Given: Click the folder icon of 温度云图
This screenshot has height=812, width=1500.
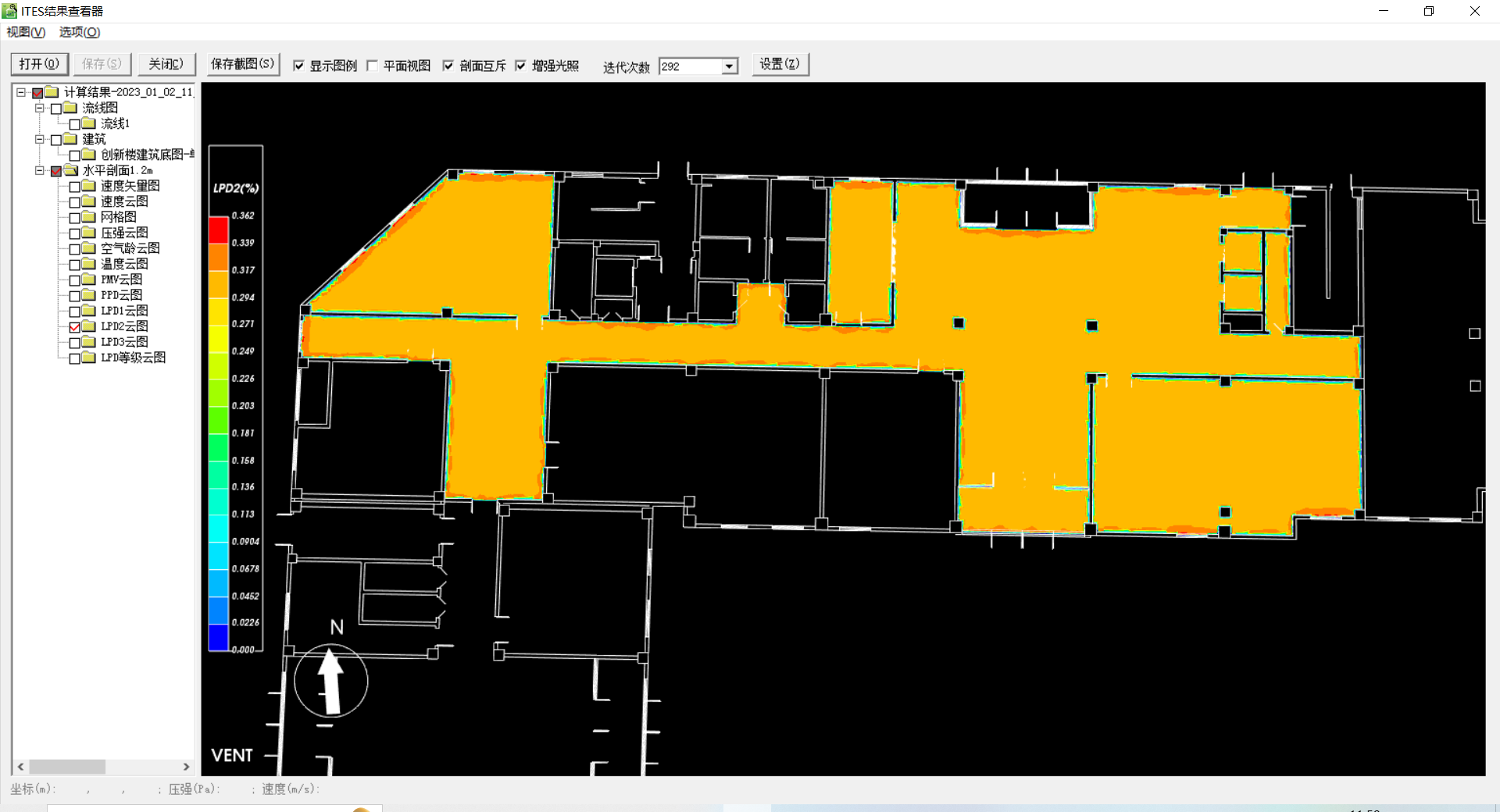Looking at the screenshot, I should pos(89,264).
